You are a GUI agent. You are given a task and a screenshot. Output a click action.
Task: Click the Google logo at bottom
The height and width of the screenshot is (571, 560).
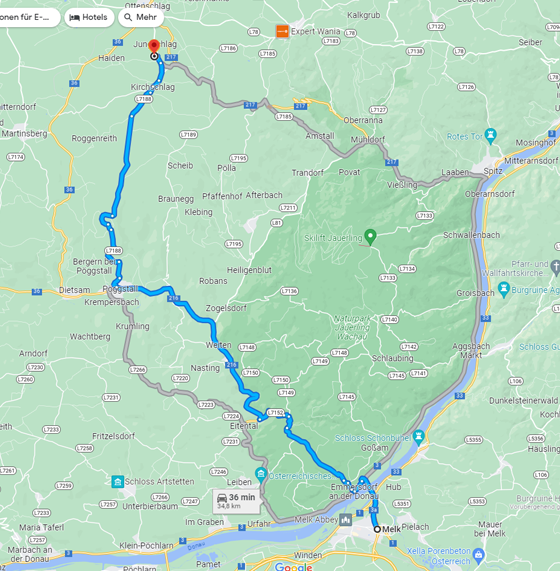pyautogui.click(x=293, y=566)
